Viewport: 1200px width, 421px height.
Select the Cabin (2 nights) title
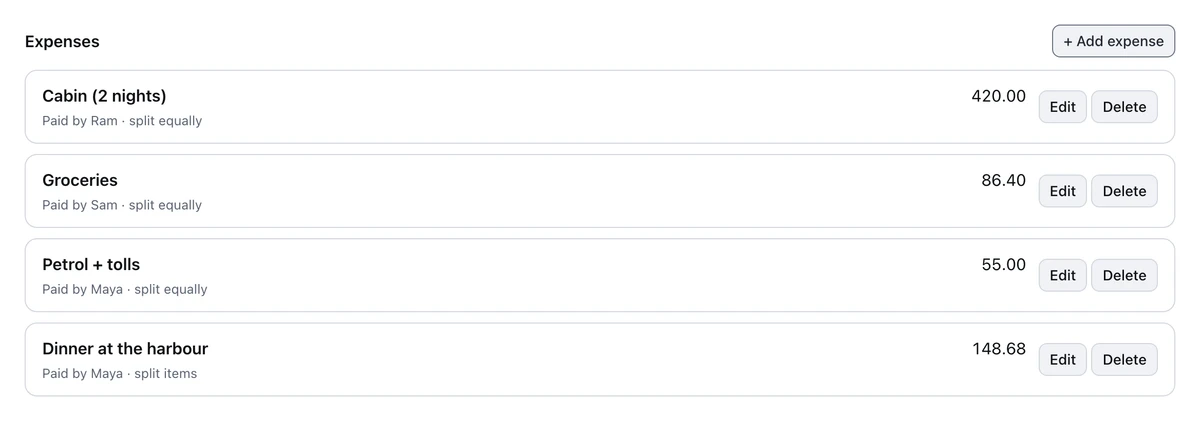104,96
